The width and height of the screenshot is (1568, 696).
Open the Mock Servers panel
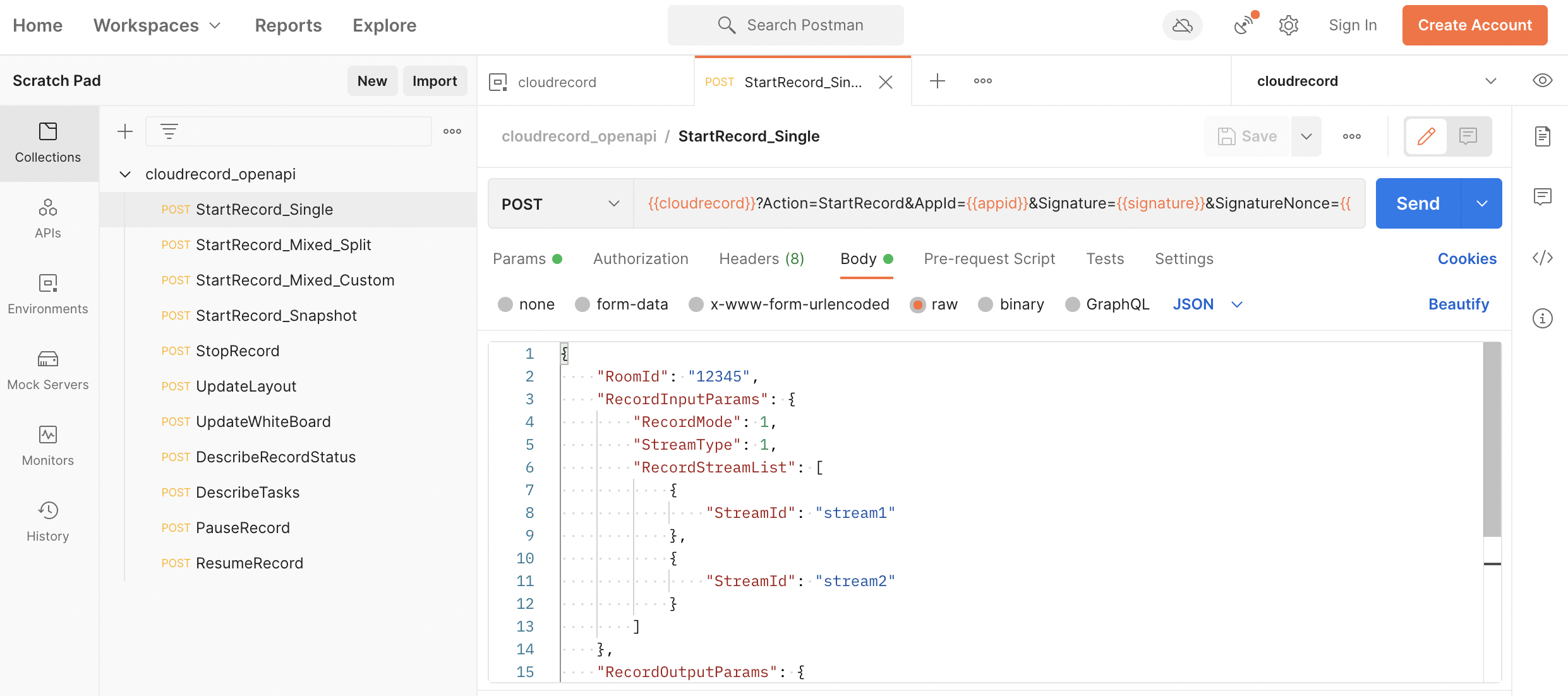pos(48,371)
